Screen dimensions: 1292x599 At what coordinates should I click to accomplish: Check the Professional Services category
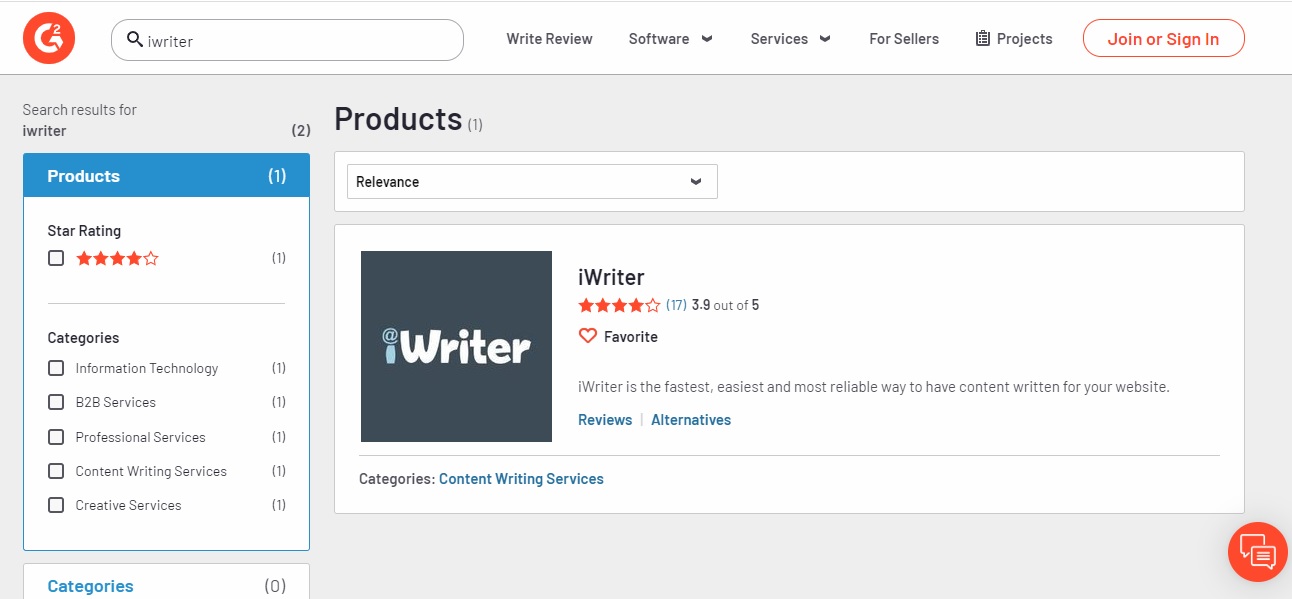point(56,437)
